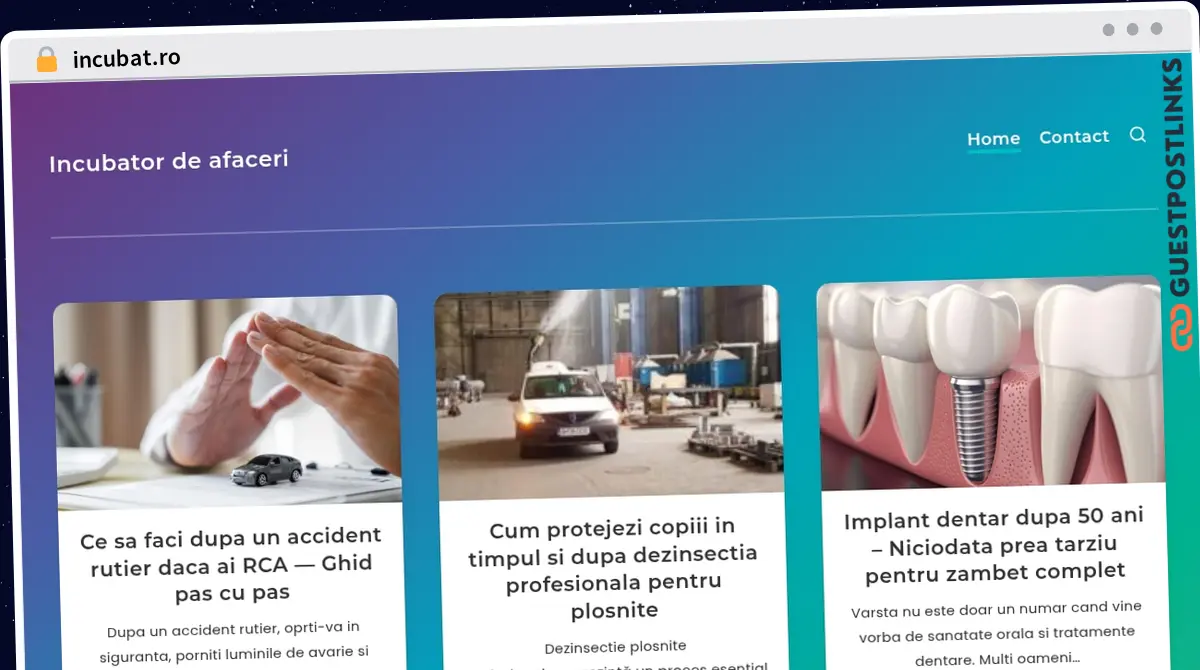Open the dezinsectia plosnite article title
This screenshot has width=1200, height=670.
[x=614, y=568]
